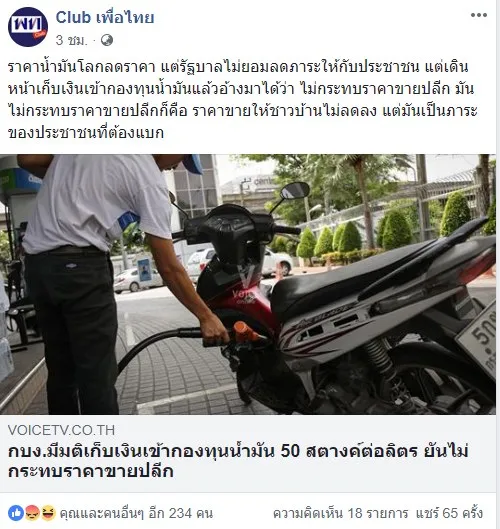Click the orange fuel nozzle in the photo
The image size is (500, 529).
pos(248,333)
